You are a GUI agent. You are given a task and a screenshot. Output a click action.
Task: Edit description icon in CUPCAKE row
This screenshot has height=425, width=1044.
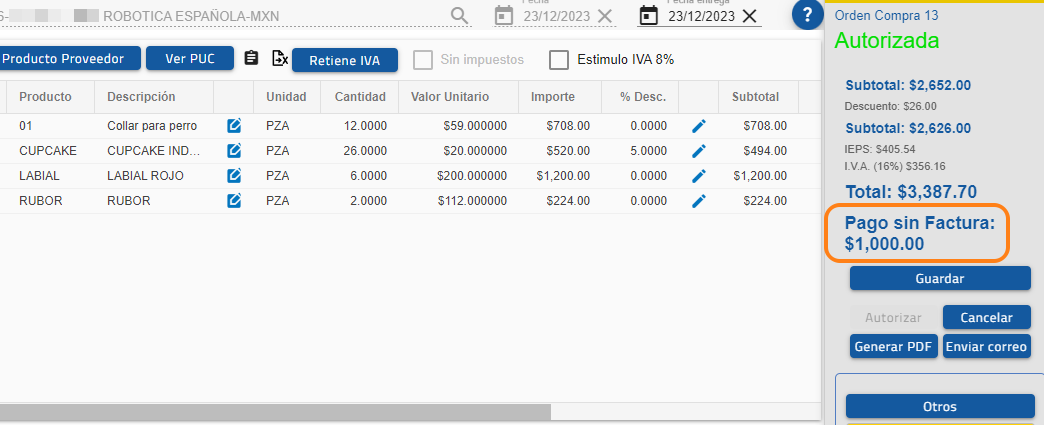point(234,151)
